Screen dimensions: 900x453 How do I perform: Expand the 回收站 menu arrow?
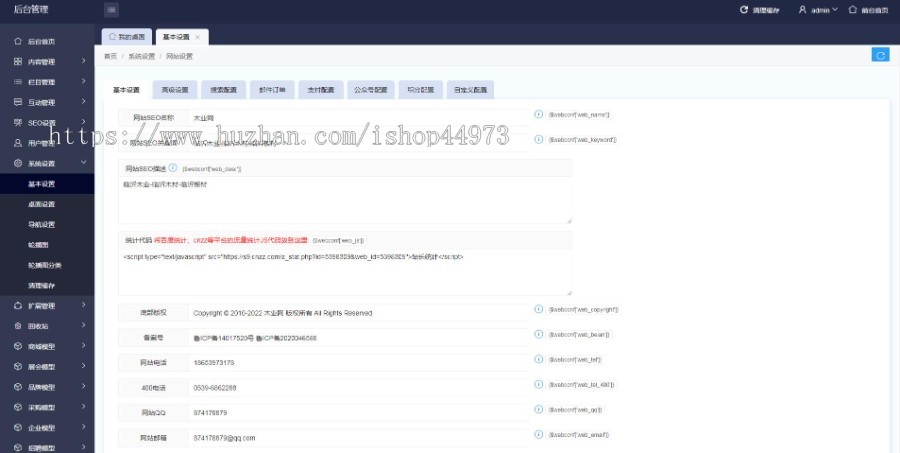tap(83, 326)
